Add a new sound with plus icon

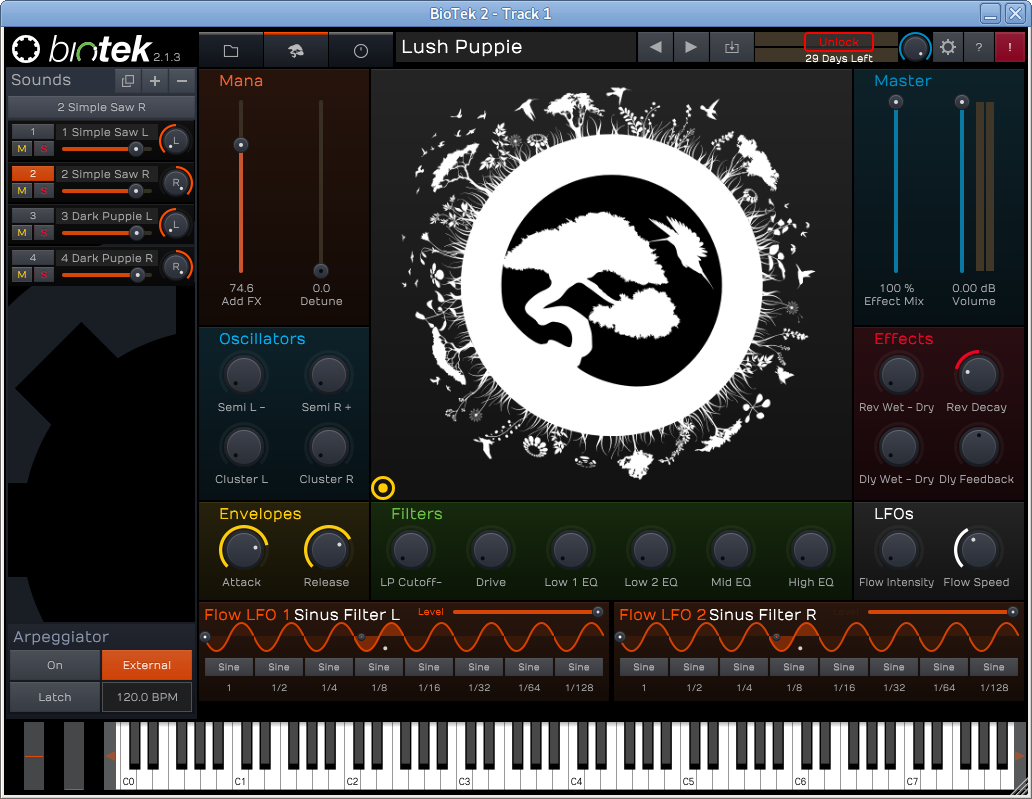click(x=155, y=81)
